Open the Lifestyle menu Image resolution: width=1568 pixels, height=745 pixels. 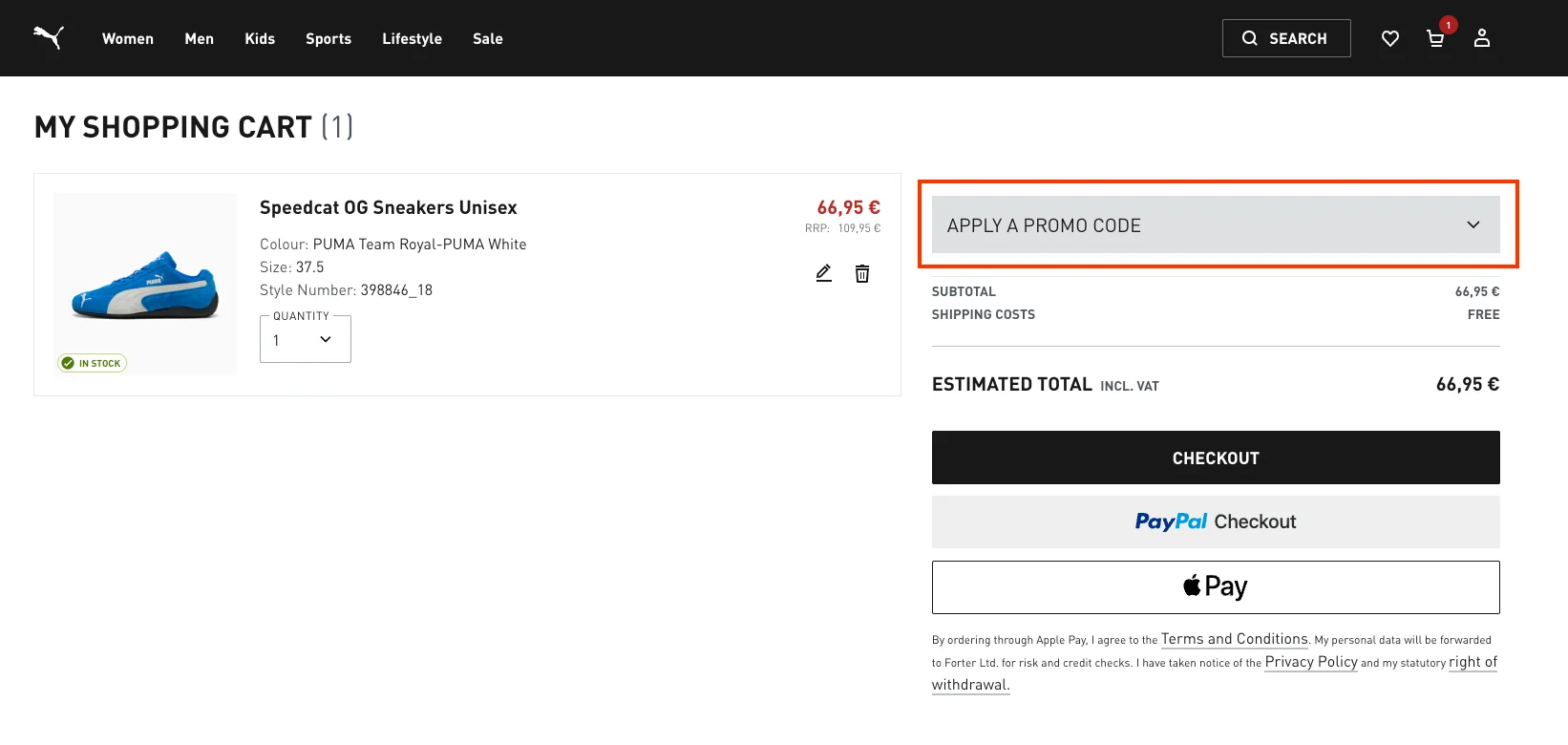[x=413, y=38]
